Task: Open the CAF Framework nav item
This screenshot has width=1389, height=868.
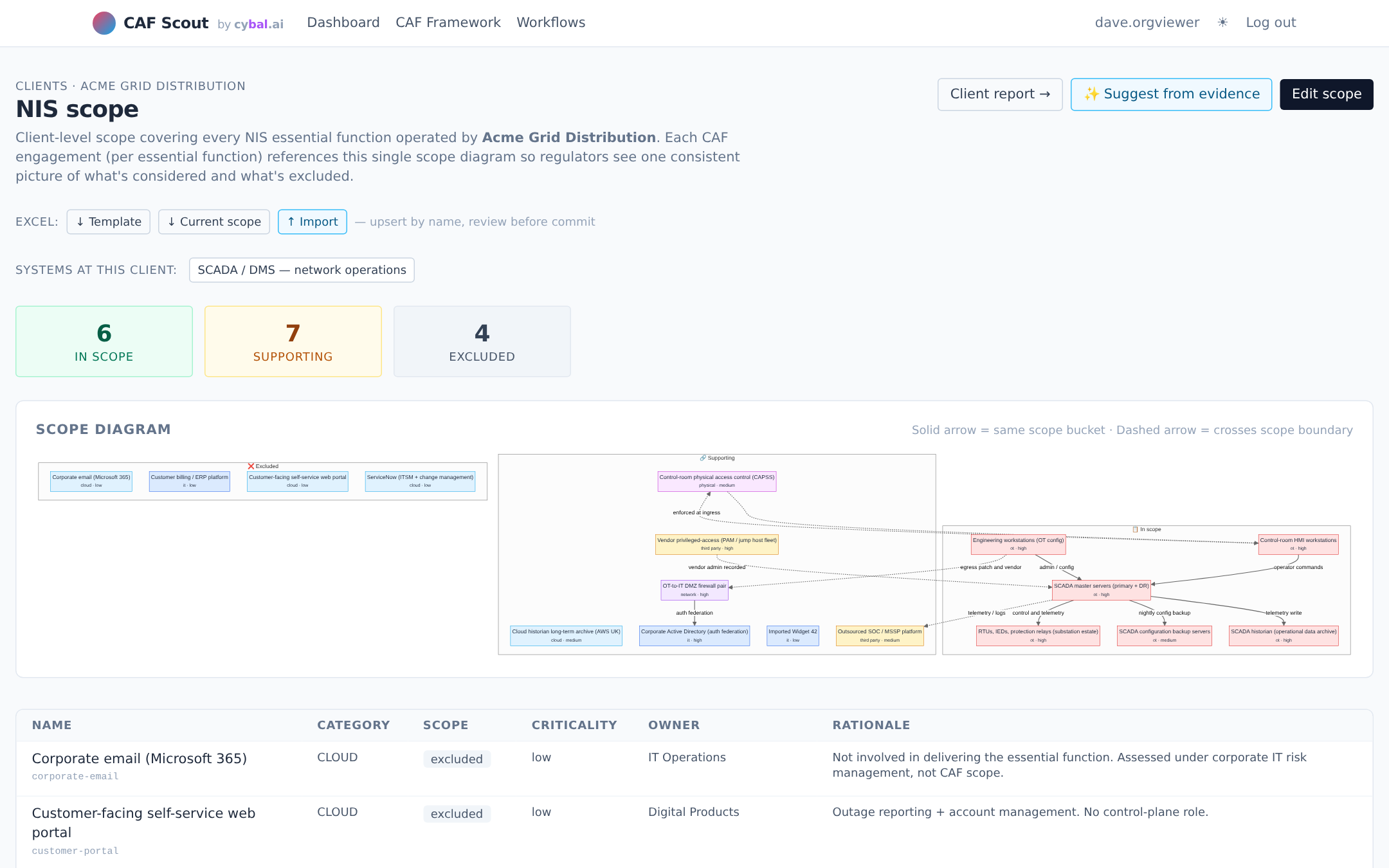Action: tap(448, 23)
